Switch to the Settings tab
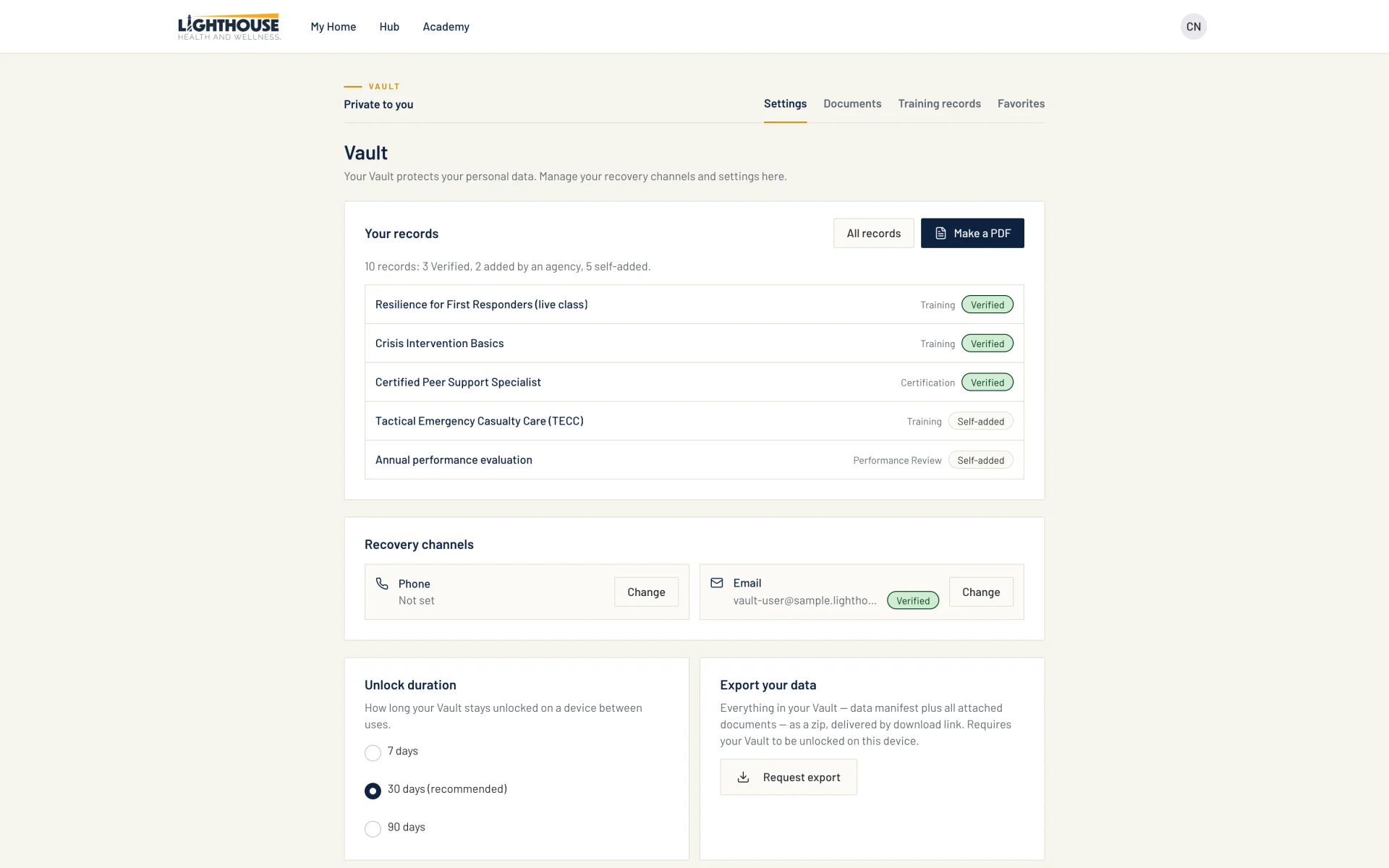Viewport: 1389px width, 868px height. pyautogui.click(x=785, y=104)
